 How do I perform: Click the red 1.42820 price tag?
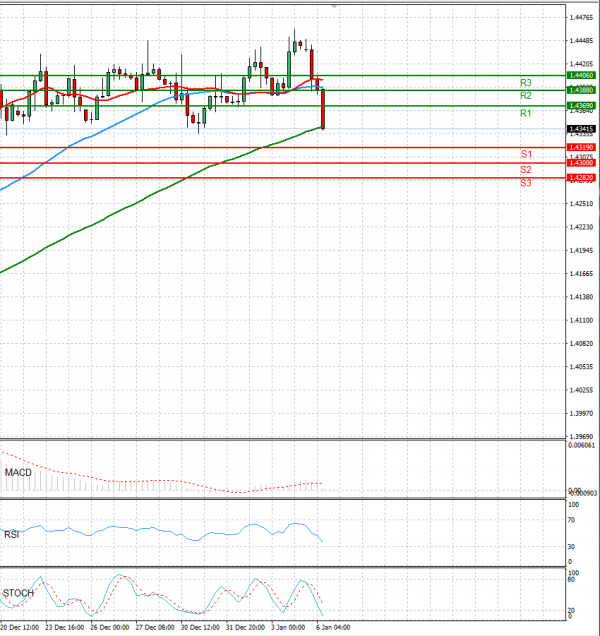pyautogui.click(x=581, y=178)
